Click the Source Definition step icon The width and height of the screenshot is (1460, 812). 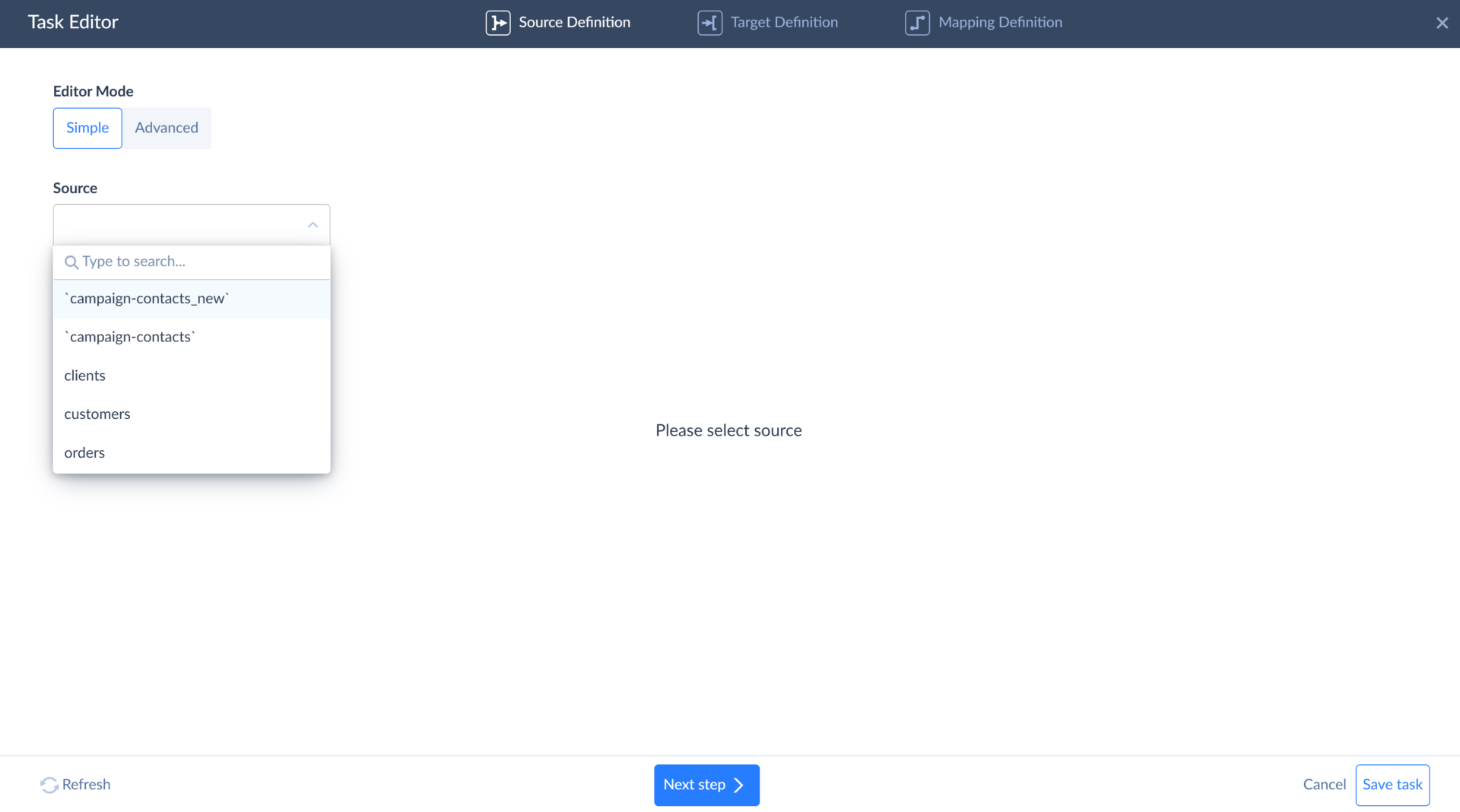tap(498, 23)
